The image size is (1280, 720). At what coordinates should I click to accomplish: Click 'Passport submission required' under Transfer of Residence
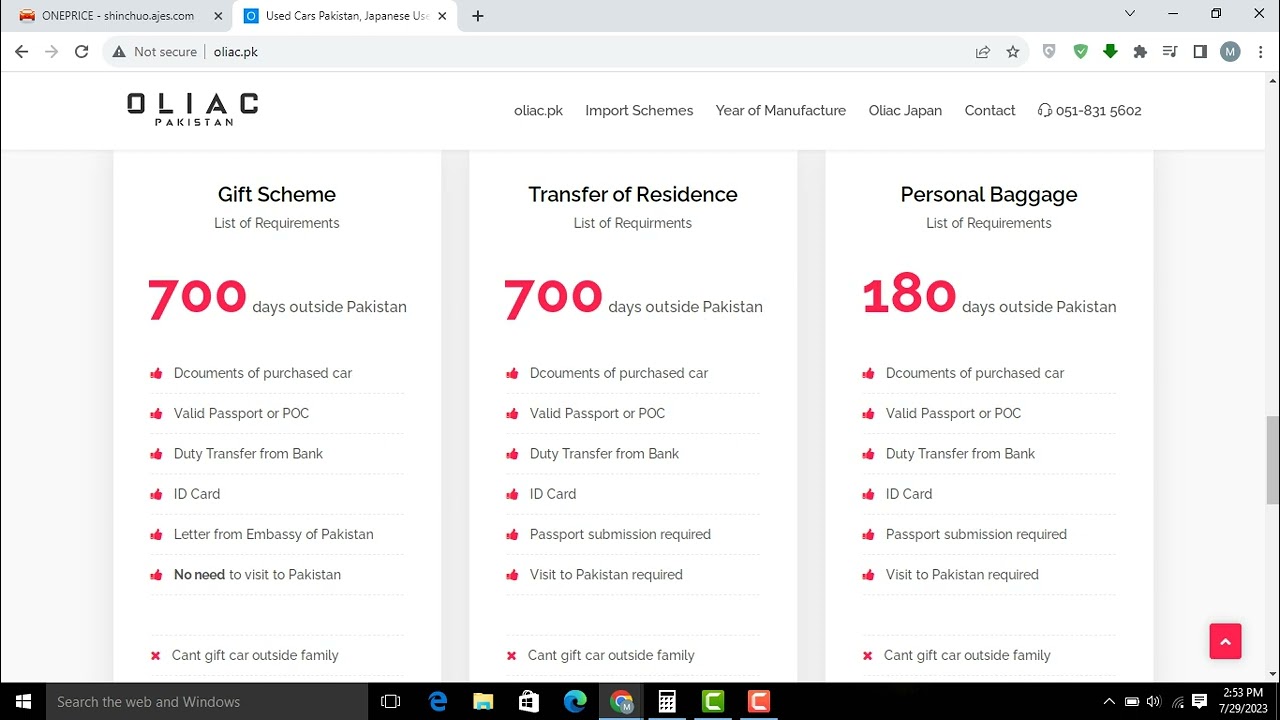(620, 534)
